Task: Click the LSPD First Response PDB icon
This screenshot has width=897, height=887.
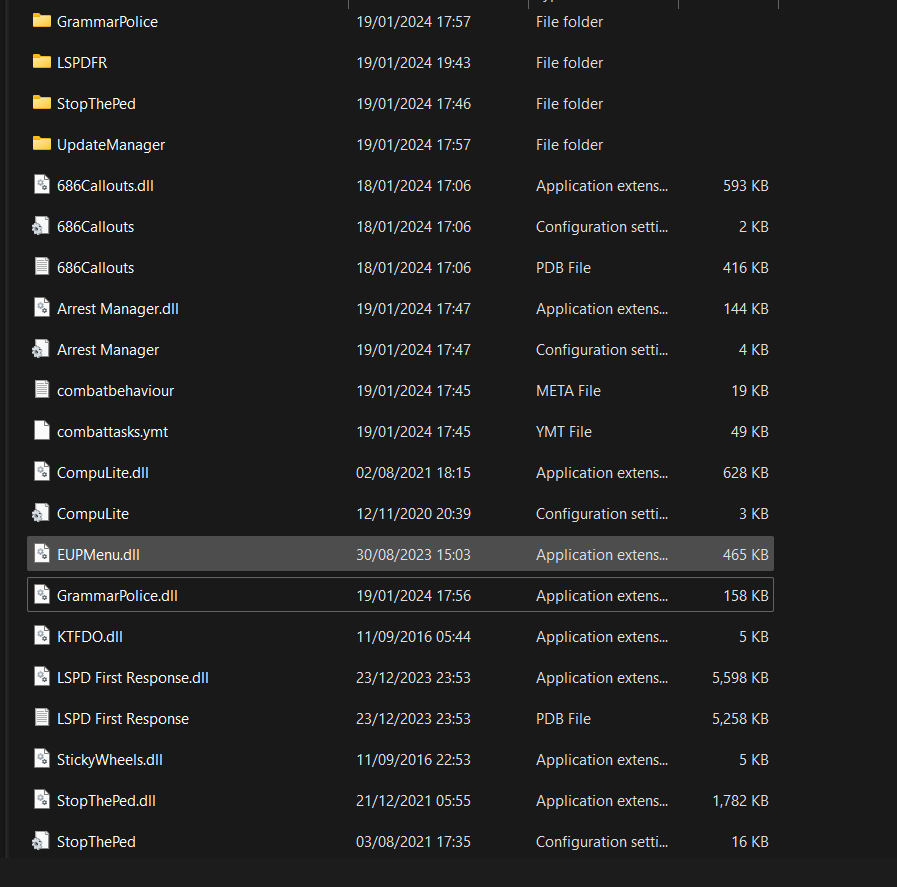Action: 41,718
